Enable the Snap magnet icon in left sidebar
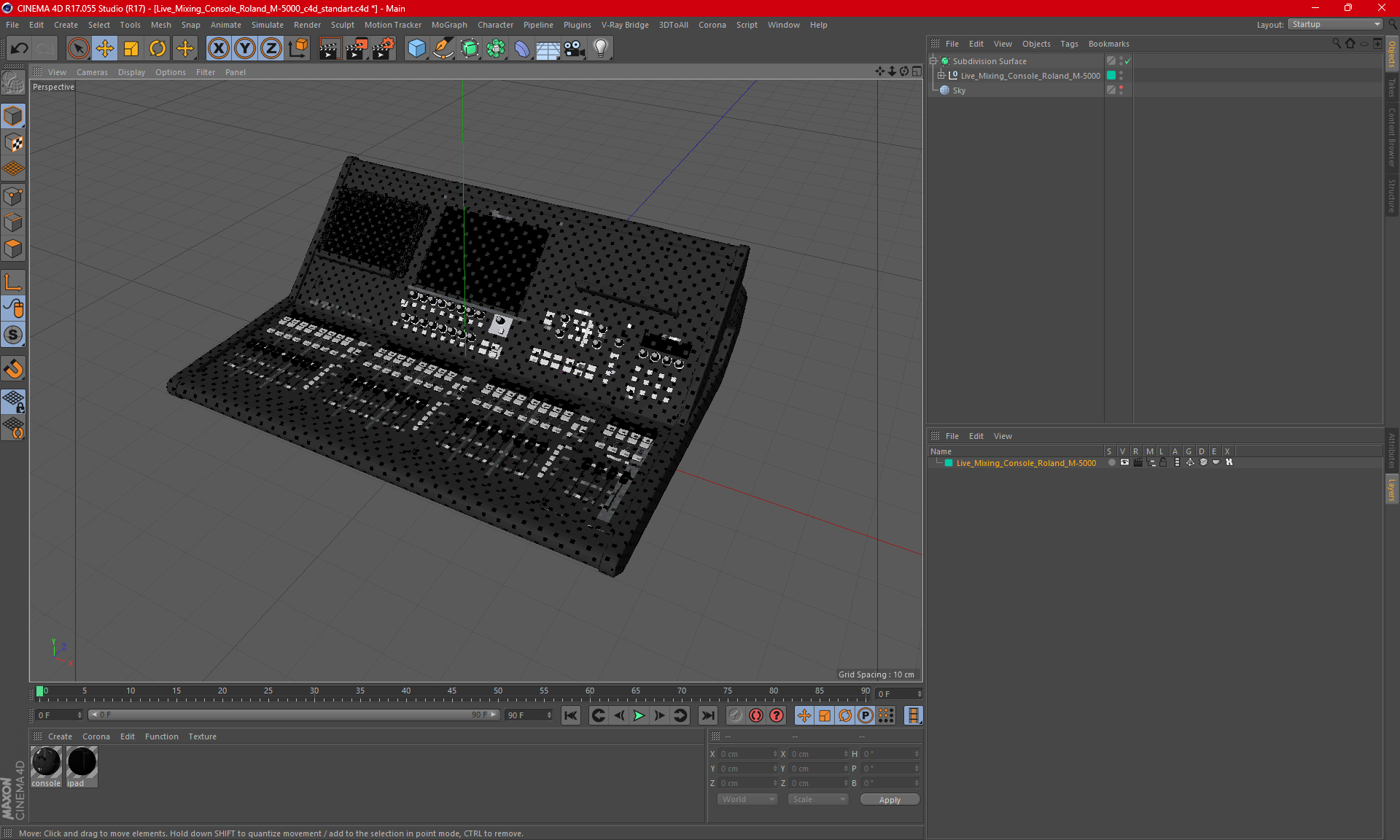 click(13, 369)
